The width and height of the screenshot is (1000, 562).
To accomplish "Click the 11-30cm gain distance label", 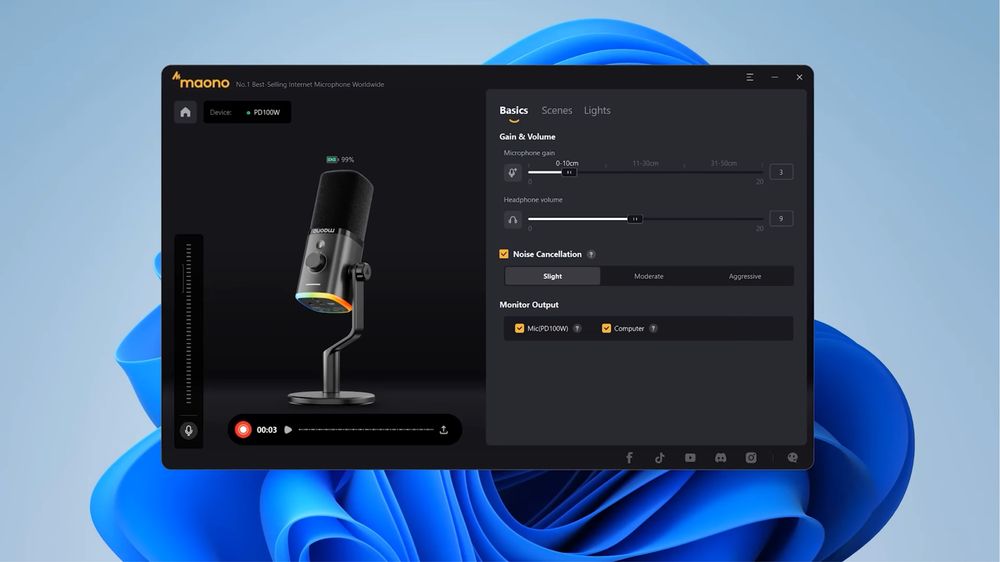I will coord(645,163).
